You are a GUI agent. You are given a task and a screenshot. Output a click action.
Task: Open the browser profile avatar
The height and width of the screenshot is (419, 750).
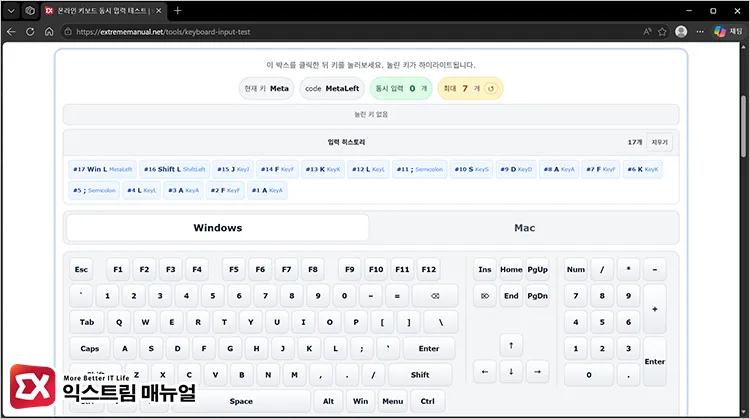681,32
